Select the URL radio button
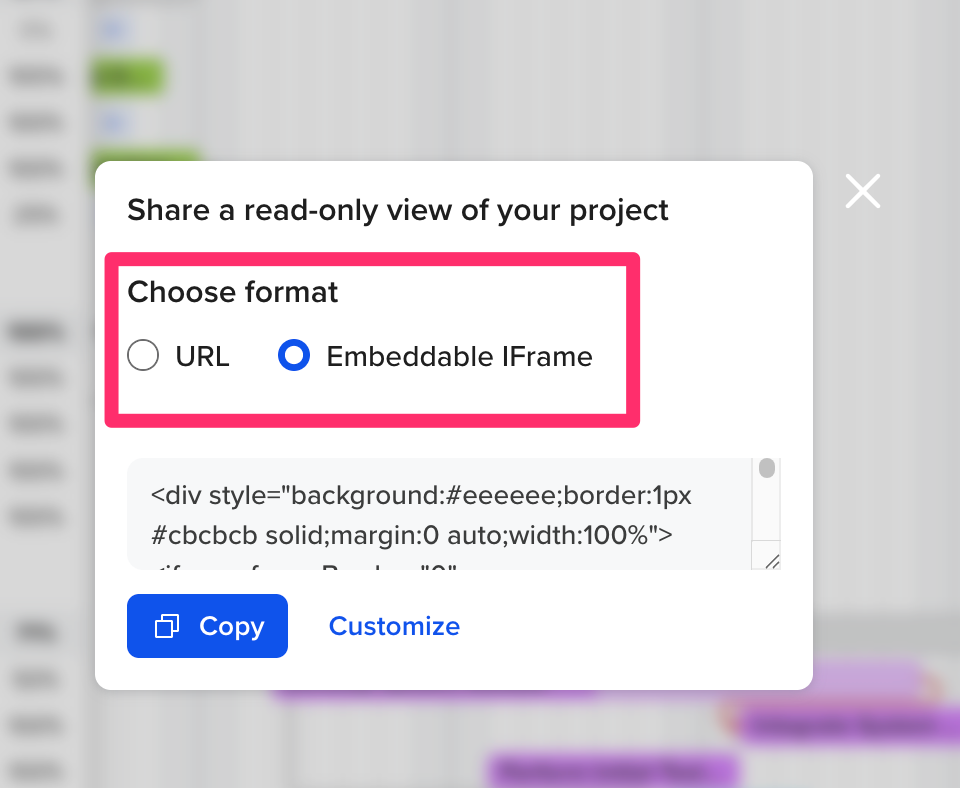 (143, 355)
